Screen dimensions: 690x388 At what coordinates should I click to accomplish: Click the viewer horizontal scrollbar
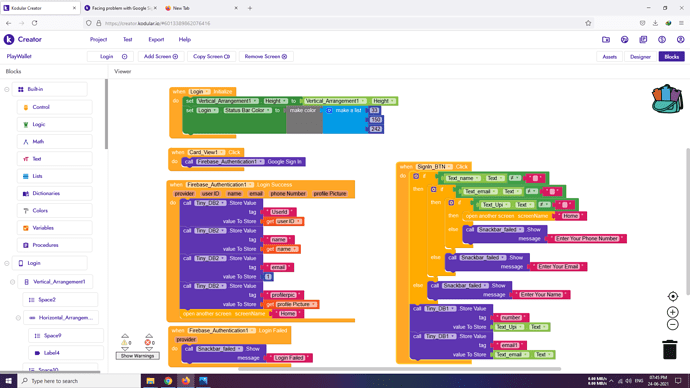[x=400, y=369]
